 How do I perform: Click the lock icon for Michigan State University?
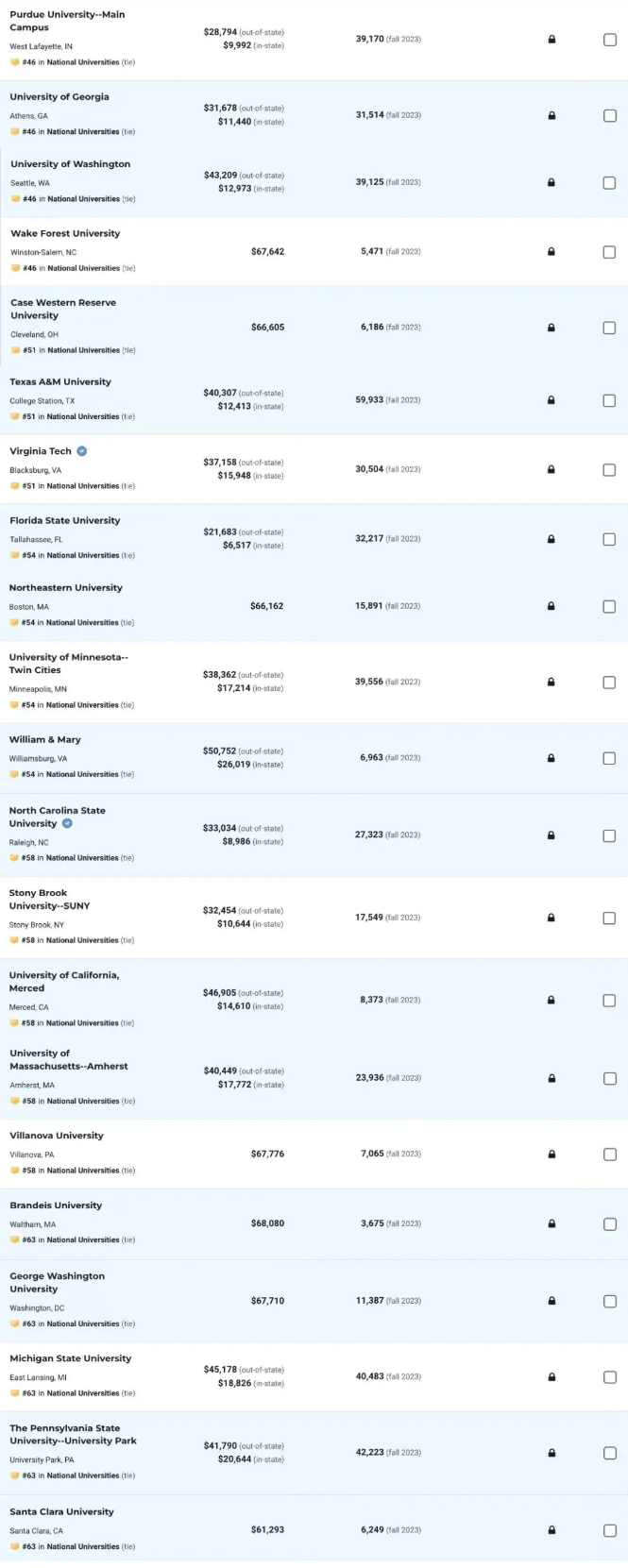coord(552,1377)
